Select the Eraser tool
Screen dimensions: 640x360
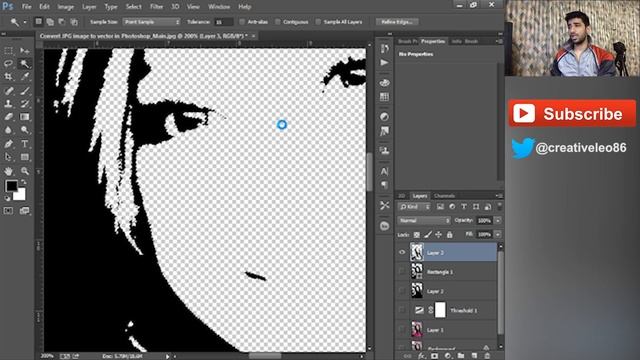pos(8,117)
